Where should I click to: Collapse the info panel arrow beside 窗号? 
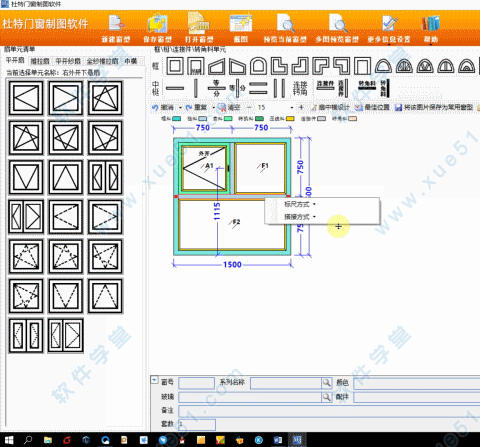point(154,380)
